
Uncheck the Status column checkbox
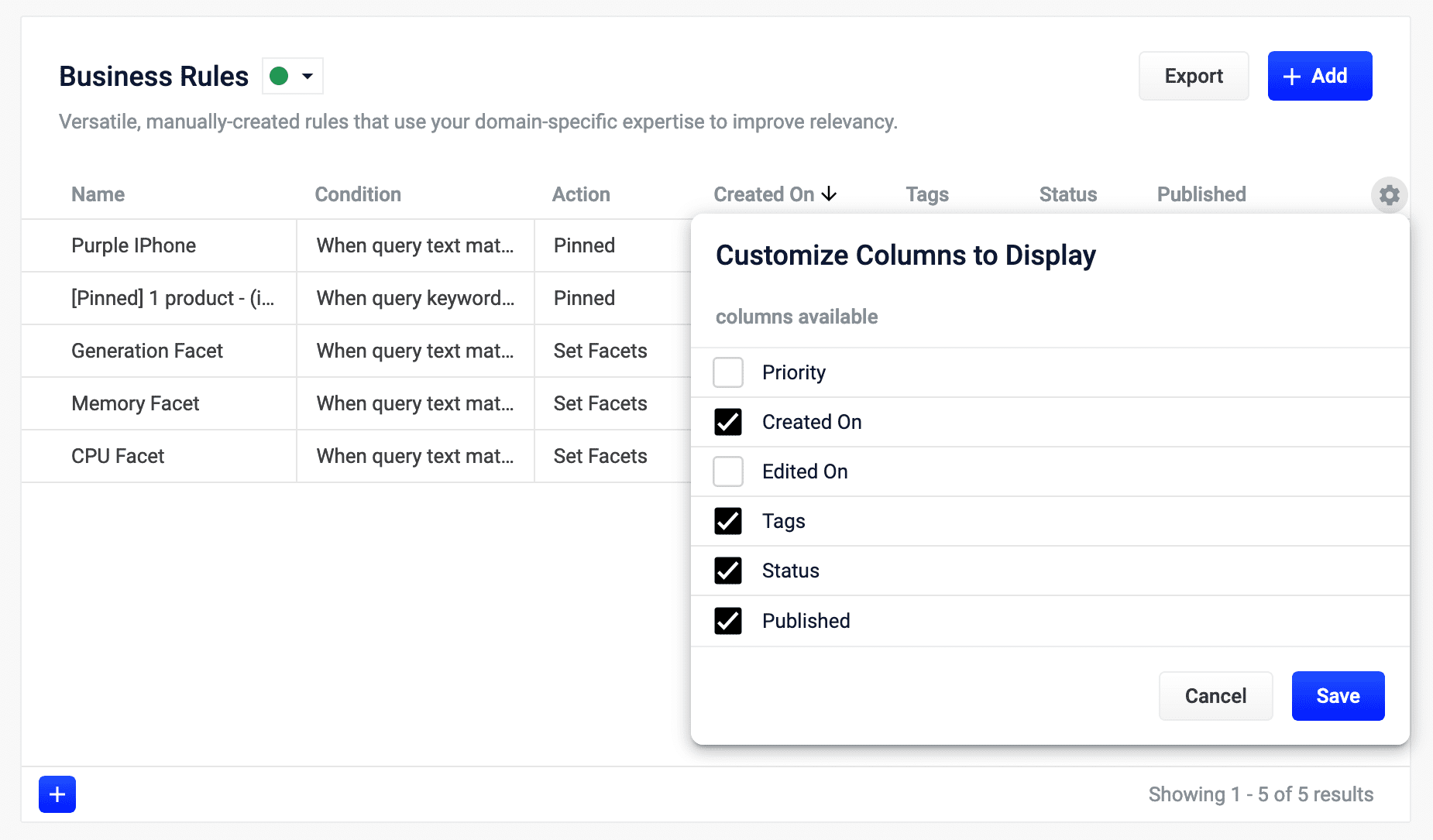pyautogui.click(x=728, y=571)
